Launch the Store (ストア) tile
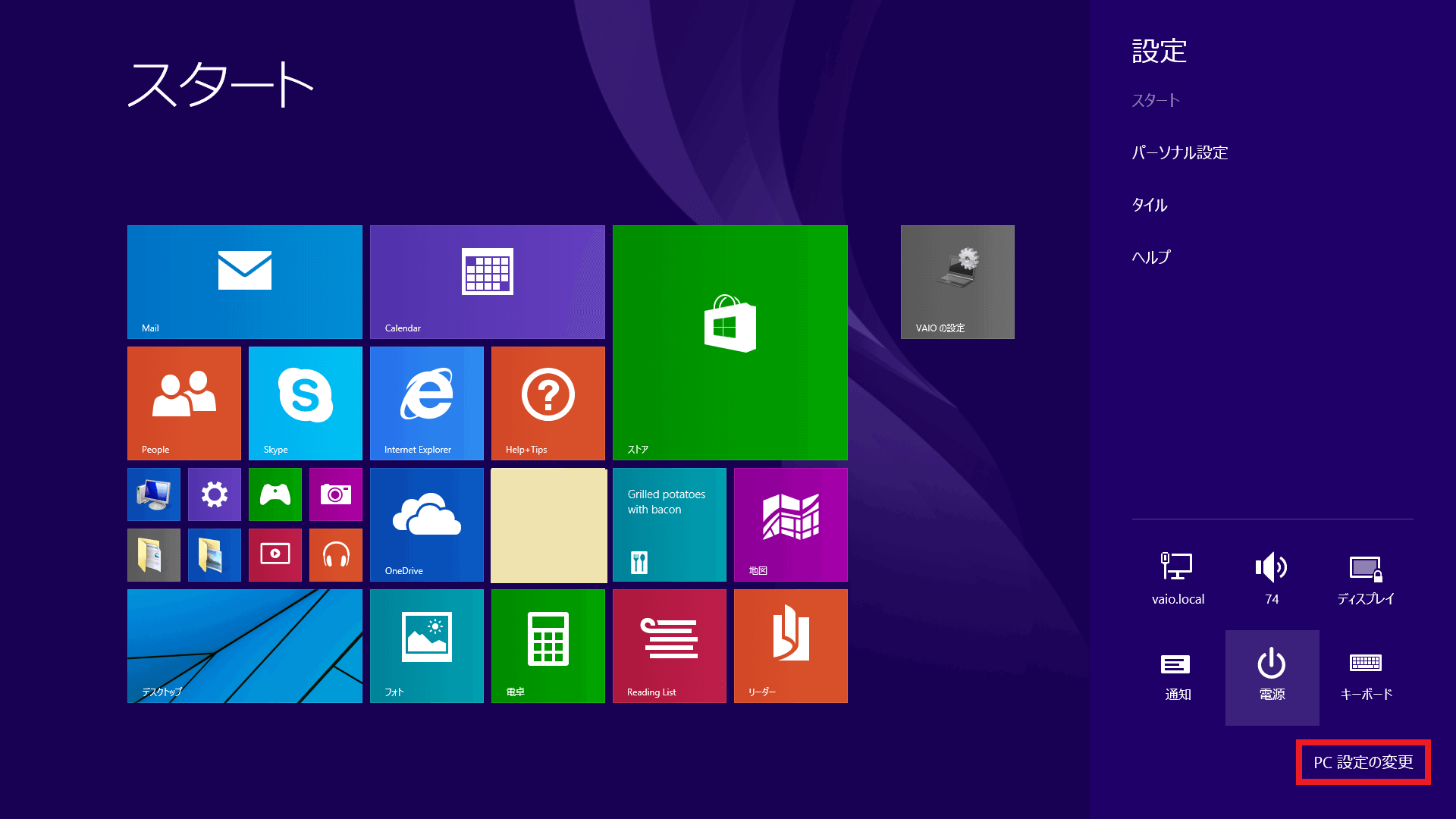This screenshot has height=819, width=1456. [730, 343]
